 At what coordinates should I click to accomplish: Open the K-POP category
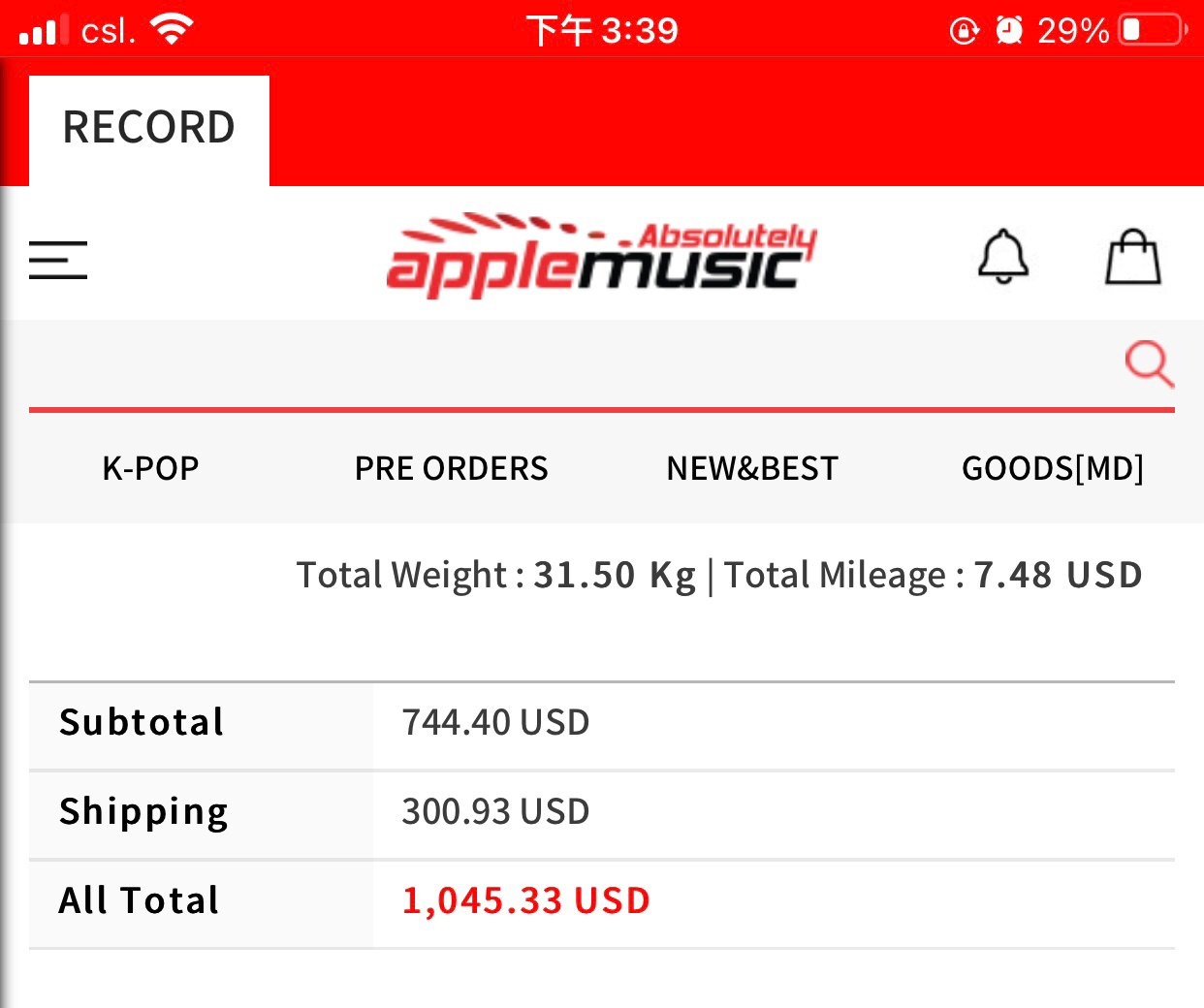point(150,468)
